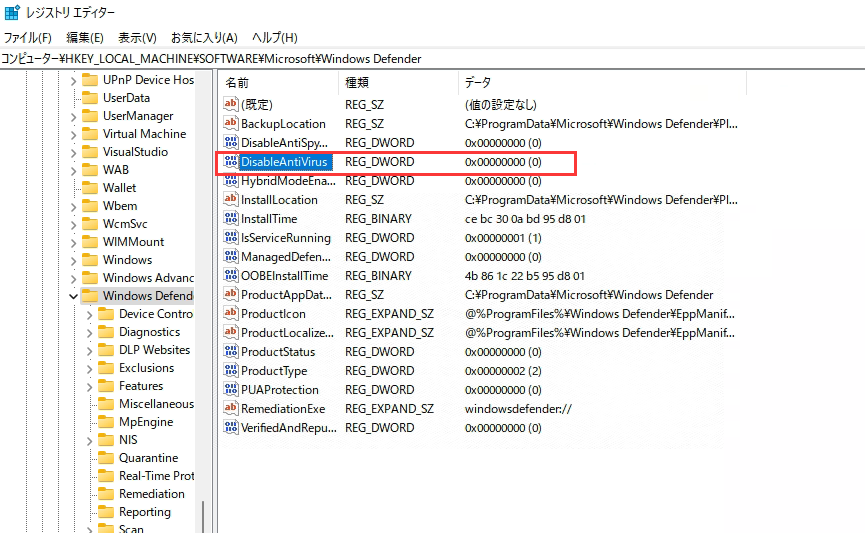Viewport: 865px width, 533px height.
Task: Select the Reporting folder icon
Action: [x=105, y=511]
